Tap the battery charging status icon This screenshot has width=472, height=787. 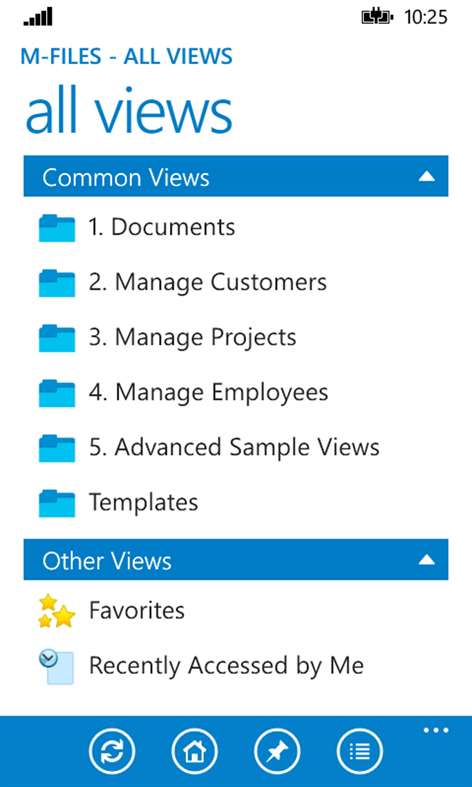tap(378, 18)
